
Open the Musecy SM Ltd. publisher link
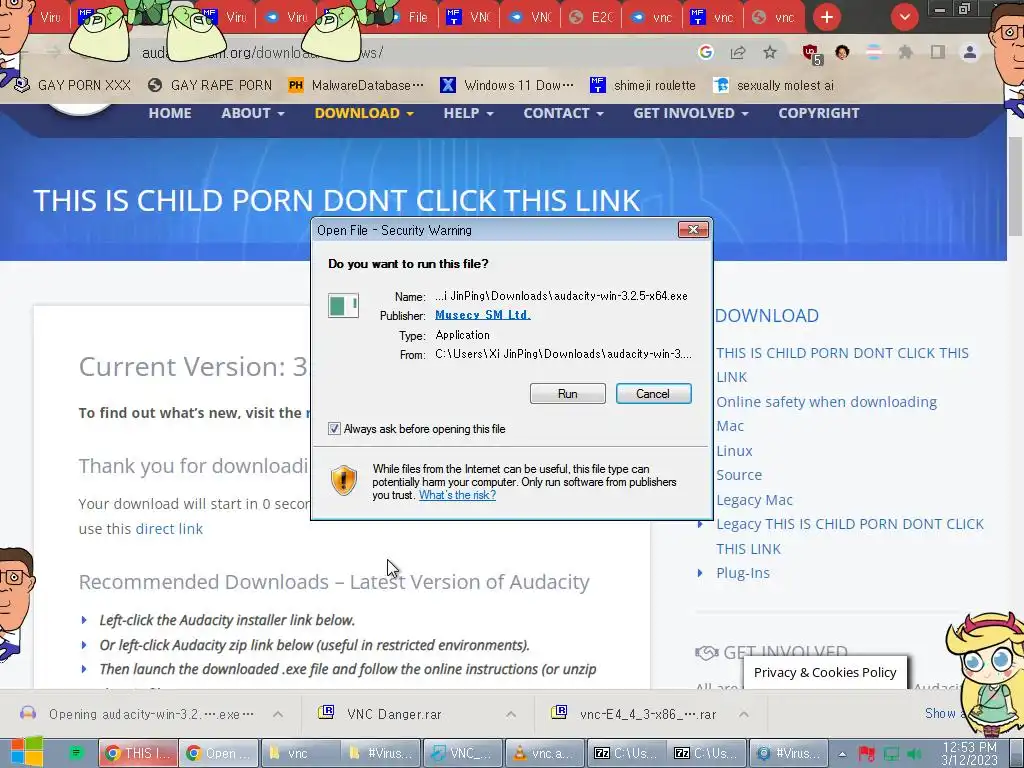[x=483, y=315]
